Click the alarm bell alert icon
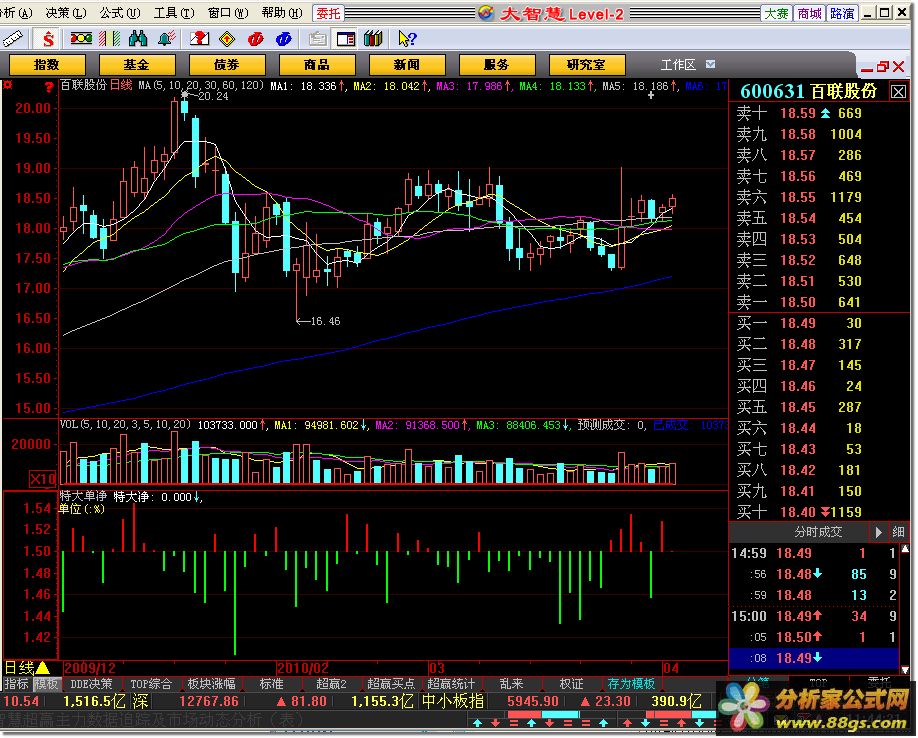 coord(166,39)
